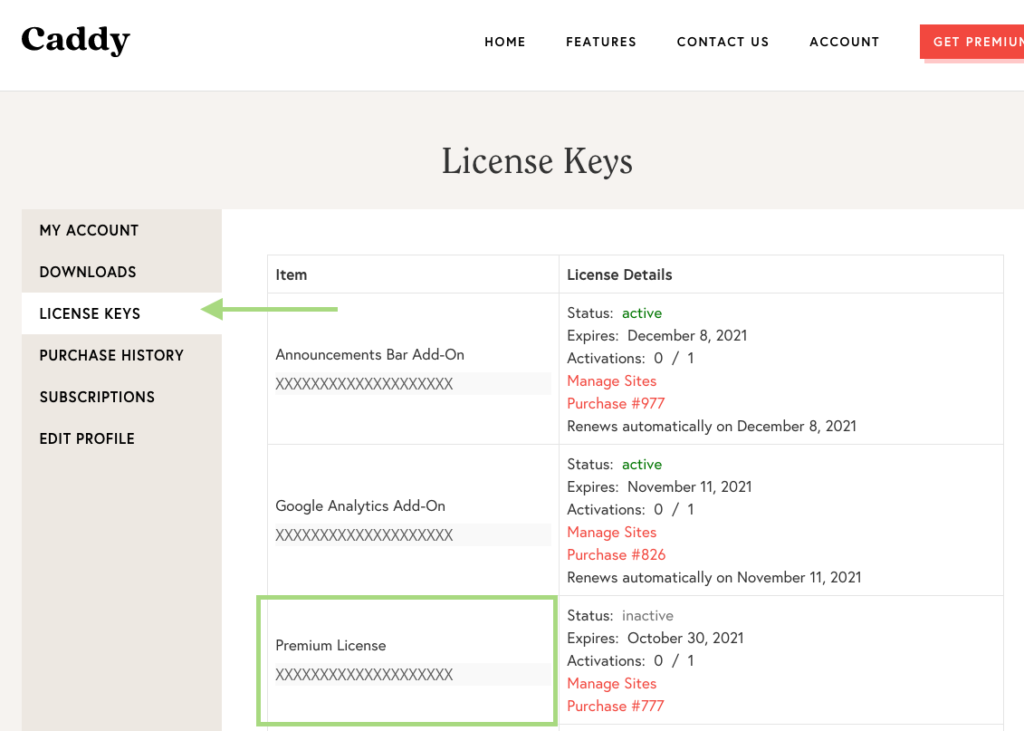Open Account menu item
The height and width of the screenshot is (731, 1024).
coord(844,42)
